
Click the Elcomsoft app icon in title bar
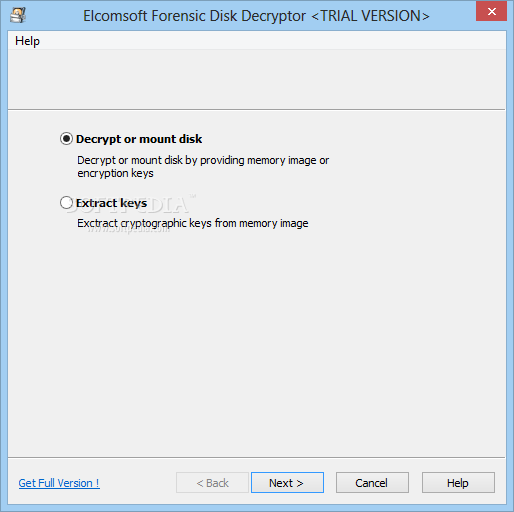(18, 15)
